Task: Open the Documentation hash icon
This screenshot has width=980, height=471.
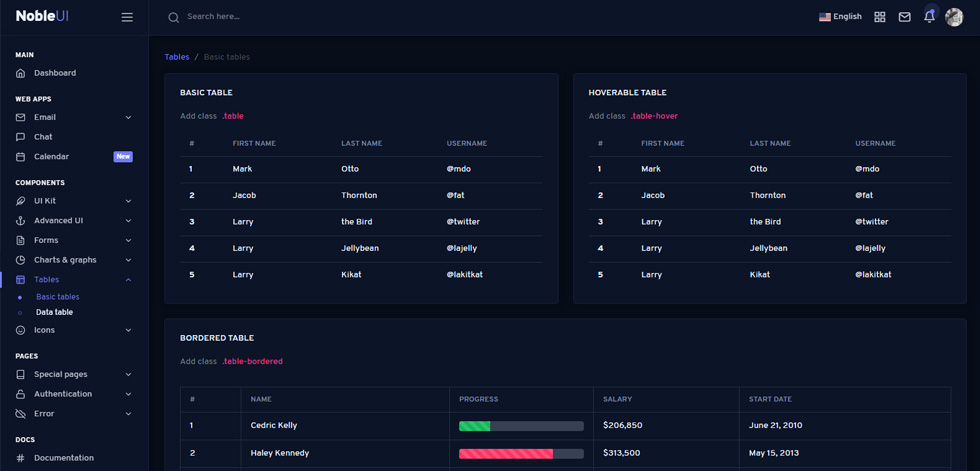Action: (x=21, y=458)
